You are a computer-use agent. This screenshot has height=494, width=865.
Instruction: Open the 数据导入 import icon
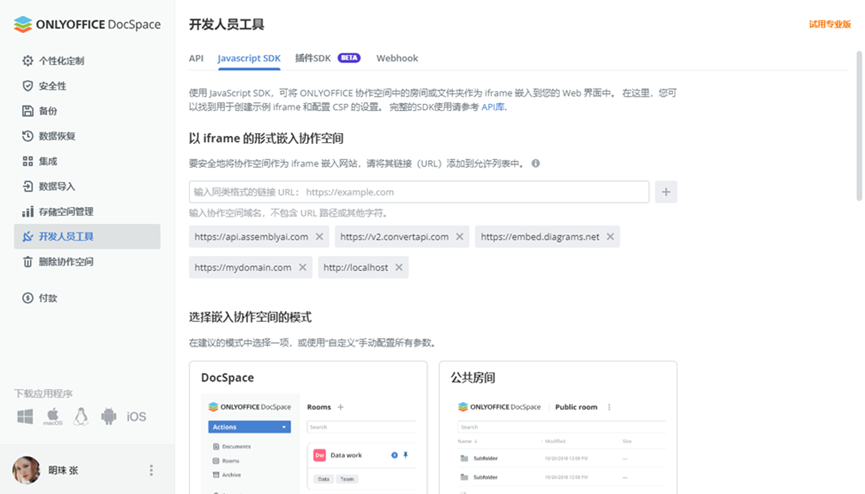coord(28,186)
